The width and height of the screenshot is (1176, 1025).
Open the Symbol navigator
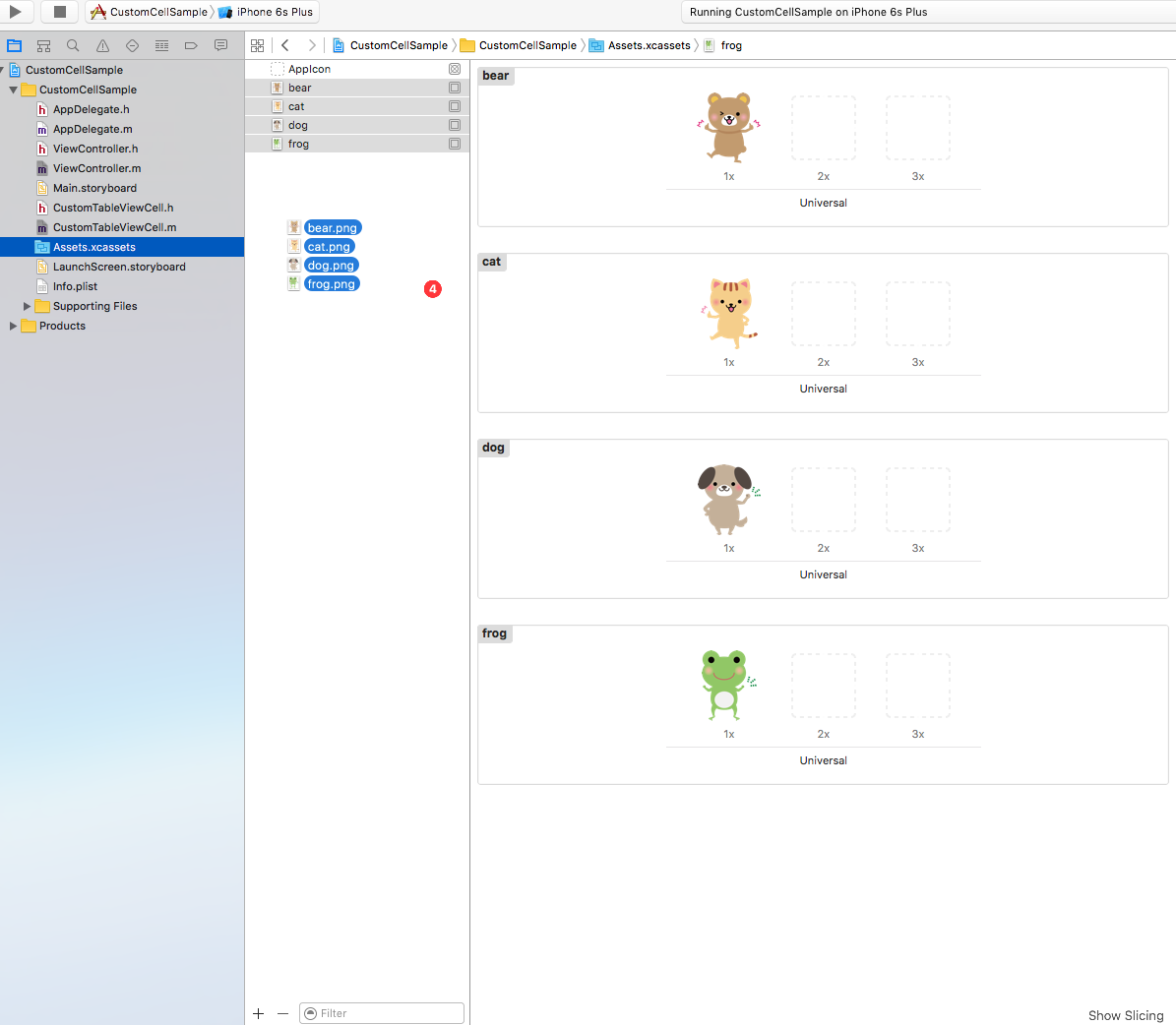tap(43, 45)
